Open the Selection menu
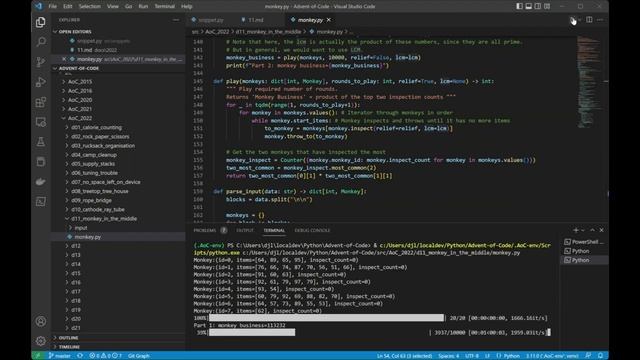640x360 pixels. click(x=89, y=6)
